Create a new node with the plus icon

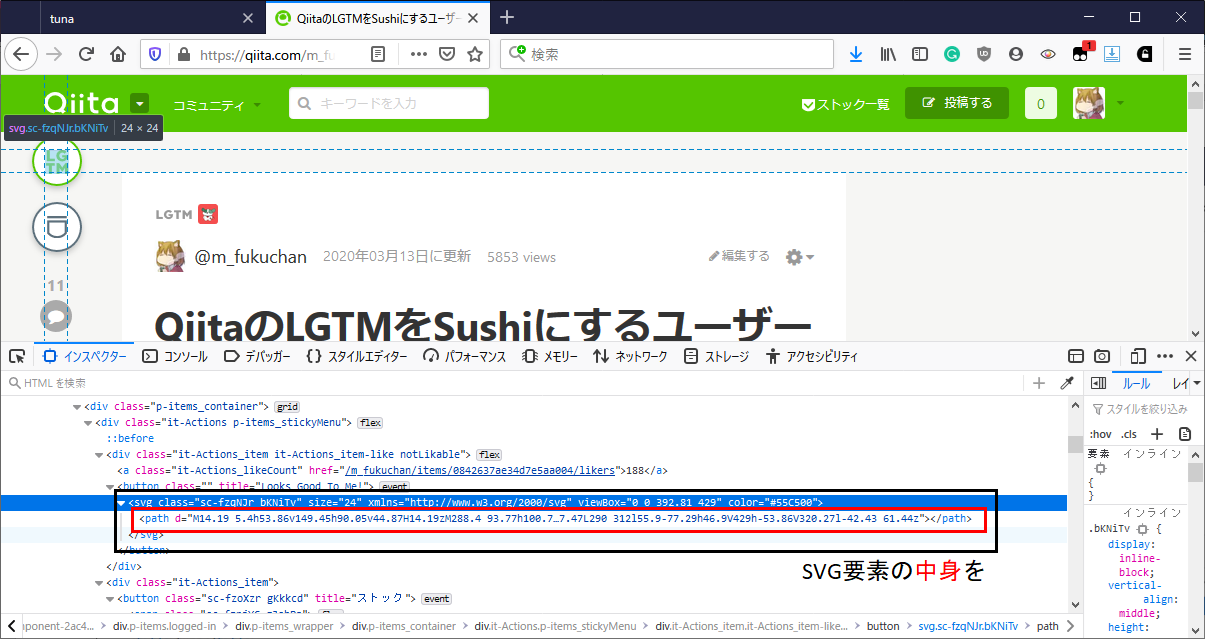click(x=1039, y=383)
